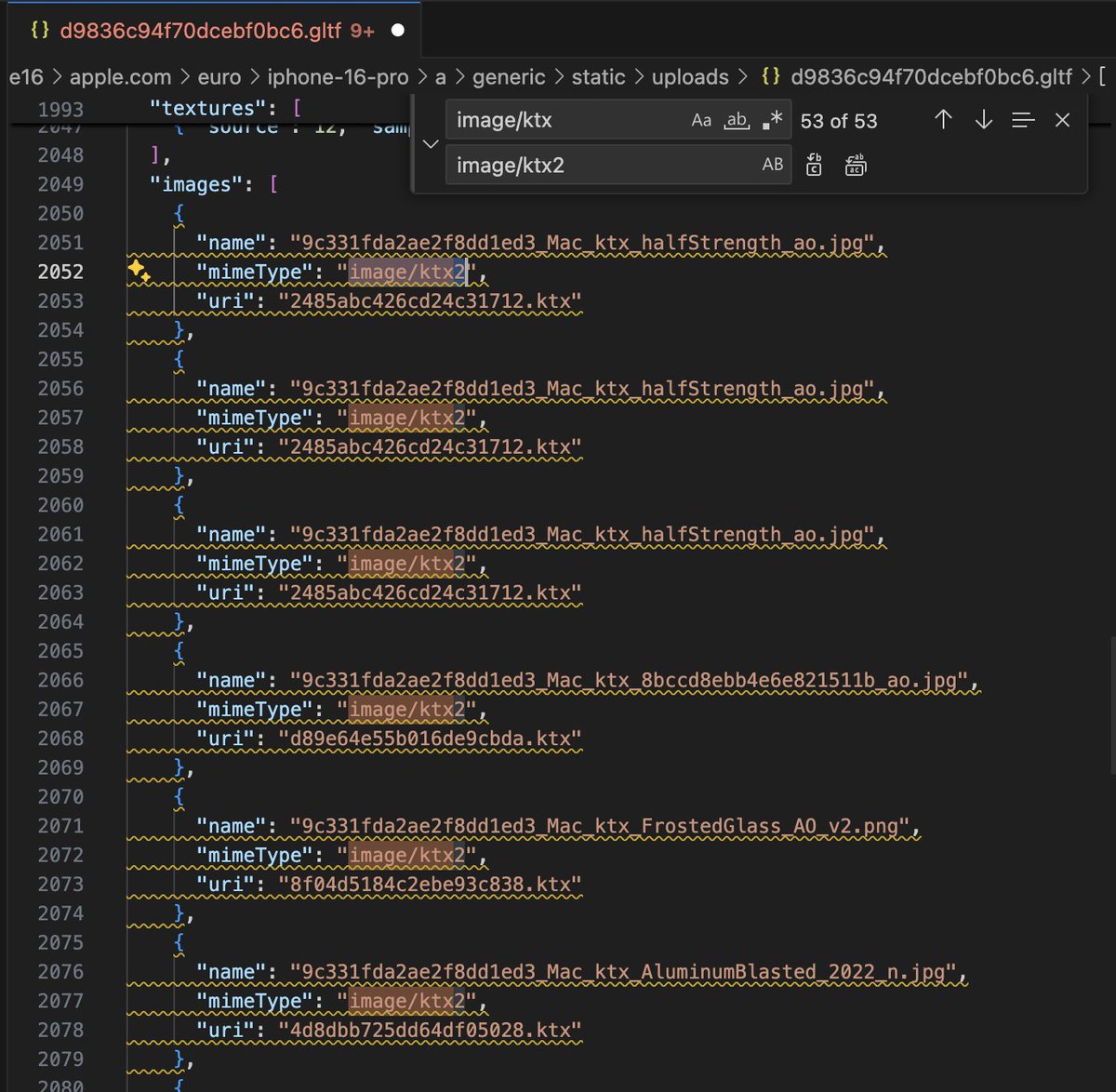Click the apple.com breadcrumb item
The width and height of the screenshot is (1116, 1092).
pos(120,77)
